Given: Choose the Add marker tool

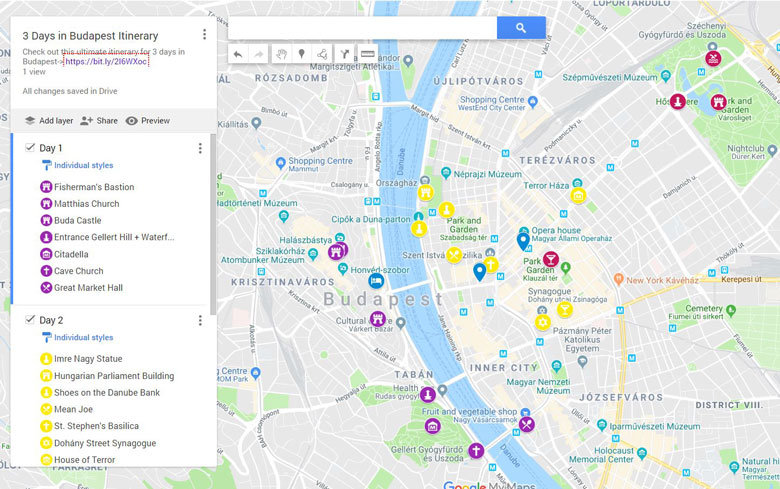Looking at the screenshot, I should click(301, 54).
